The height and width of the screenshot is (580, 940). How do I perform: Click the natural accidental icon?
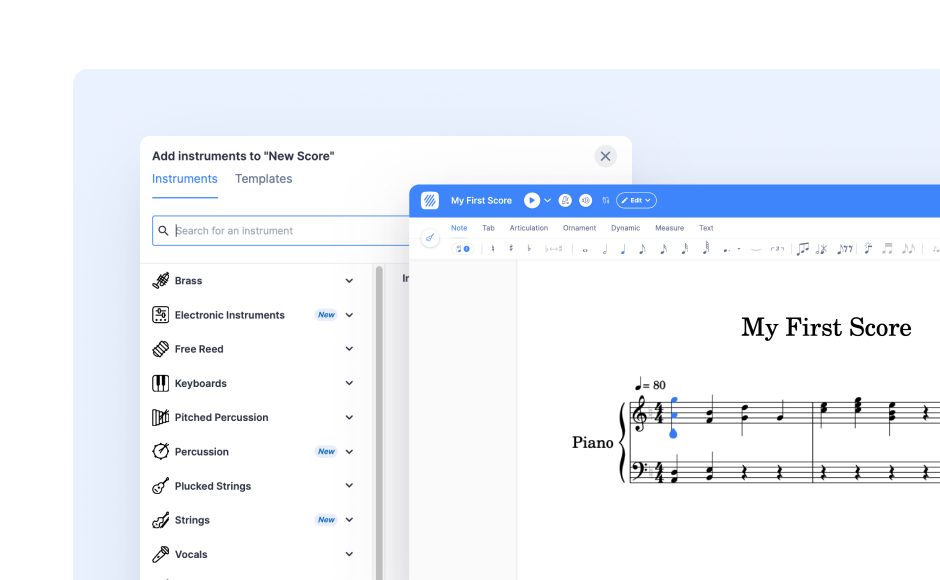coord(493,249)
